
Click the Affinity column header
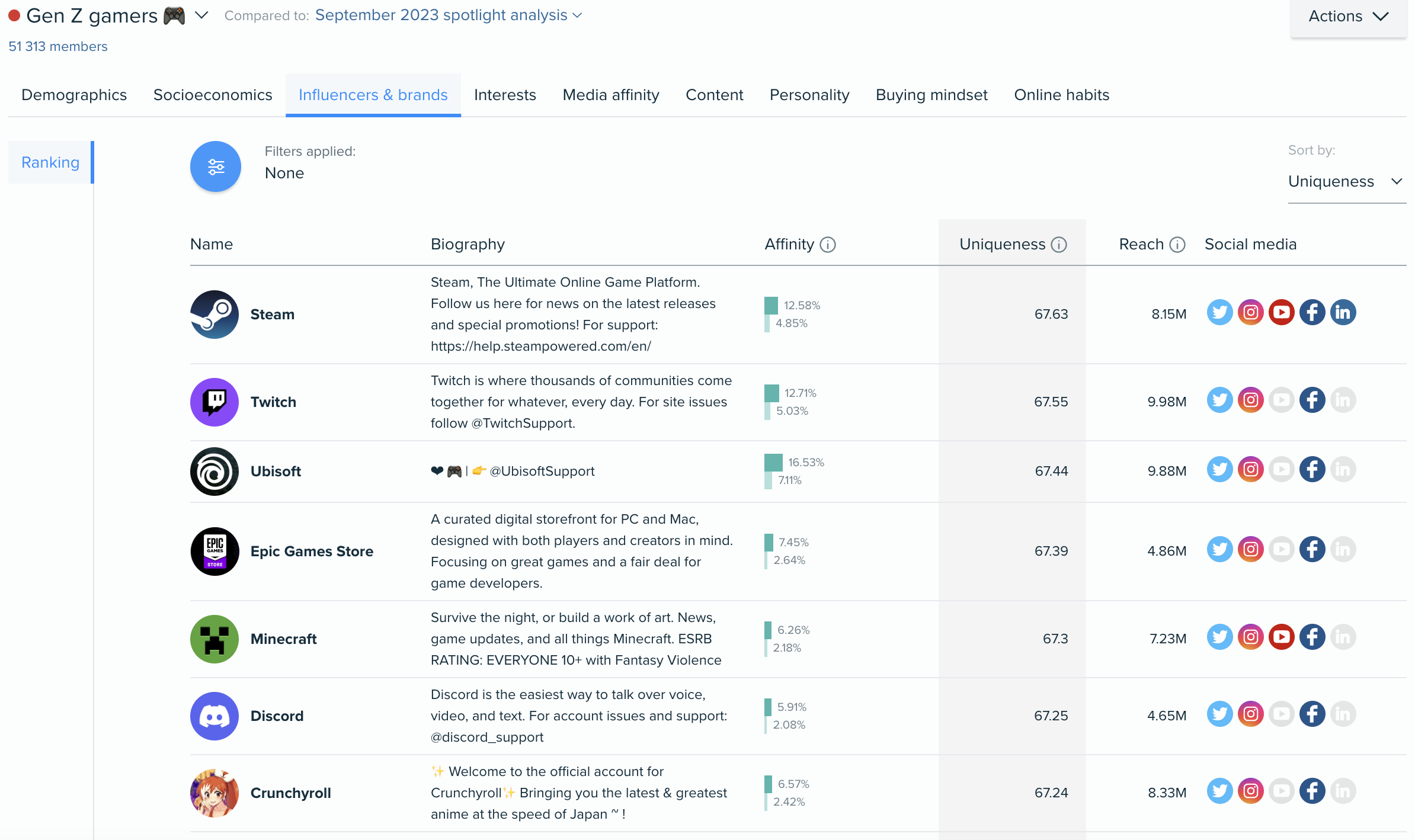coord(789,244)
